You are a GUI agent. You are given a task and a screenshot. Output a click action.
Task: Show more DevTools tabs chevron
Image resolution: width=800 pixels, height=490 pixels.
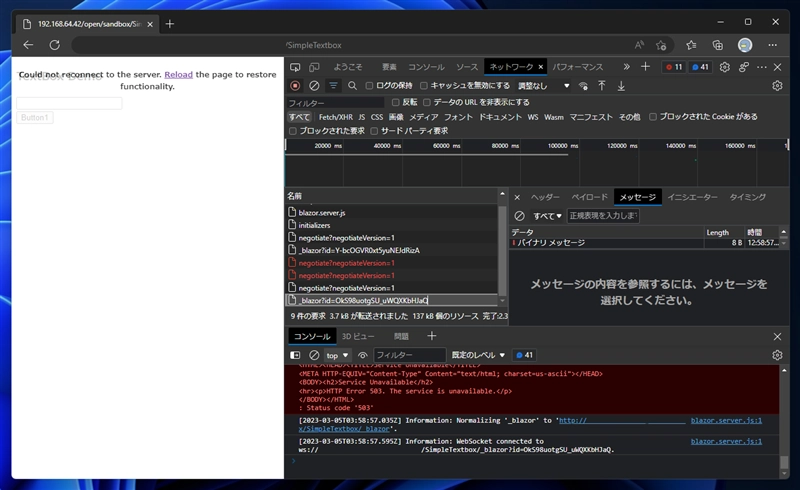point(627,67)
